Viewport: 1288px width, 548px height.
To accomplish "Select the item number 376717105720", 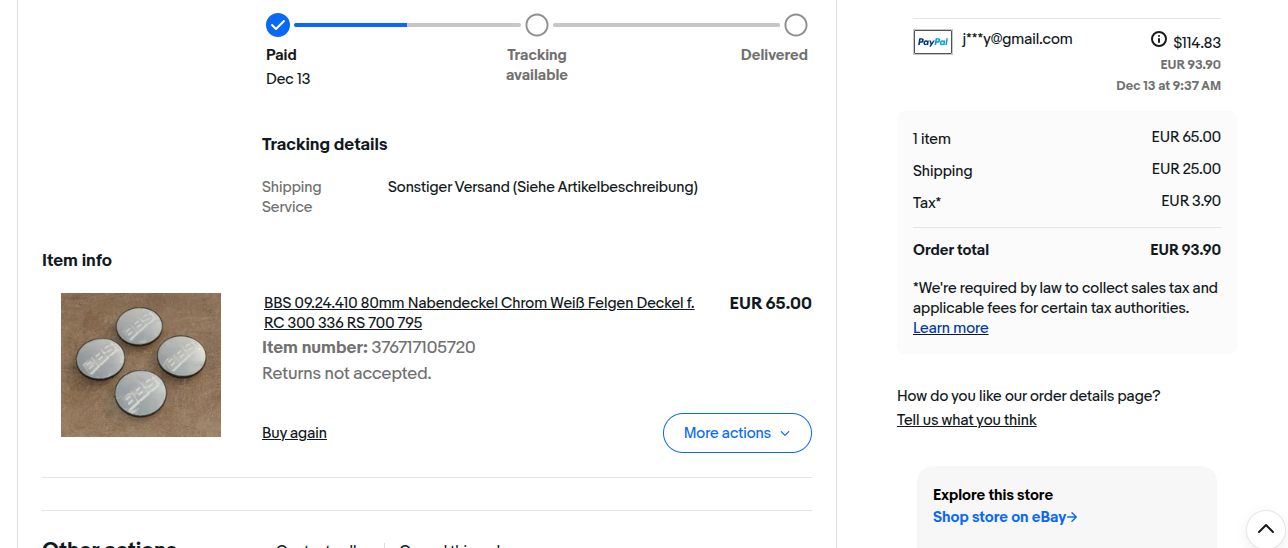I will (x=423, y=347).
